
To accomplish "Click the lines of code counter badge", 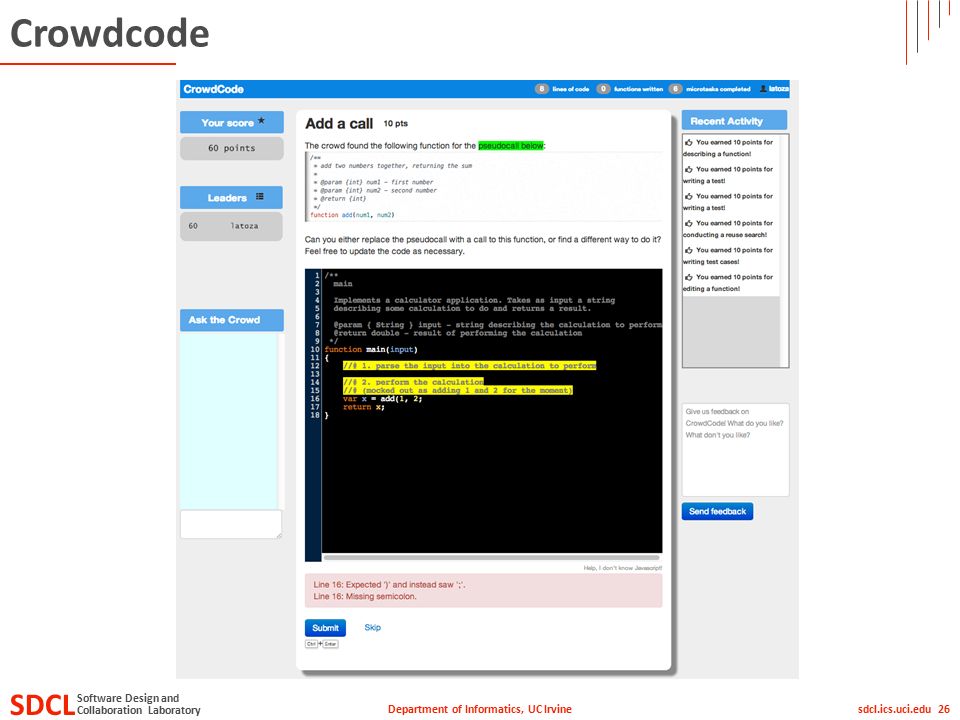I will [542, 89].
